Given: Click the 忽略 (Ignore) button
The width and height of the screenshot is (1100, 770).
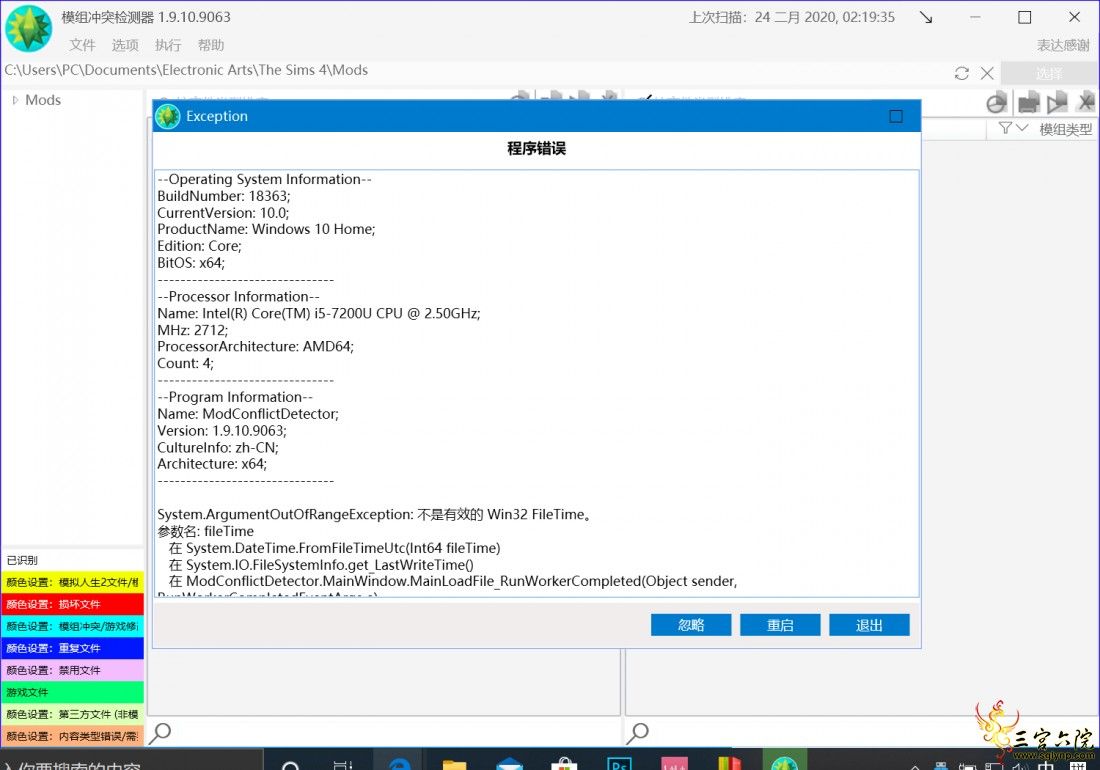Looking at the screenshot, I should pyautogui.click(x=691, y=625).
